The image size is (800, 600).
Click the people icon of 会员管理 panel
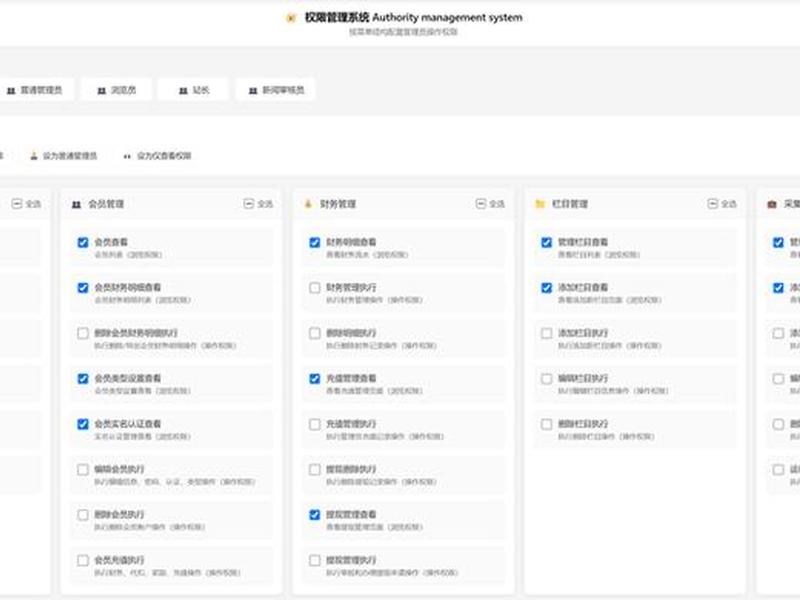pos(77,204)
